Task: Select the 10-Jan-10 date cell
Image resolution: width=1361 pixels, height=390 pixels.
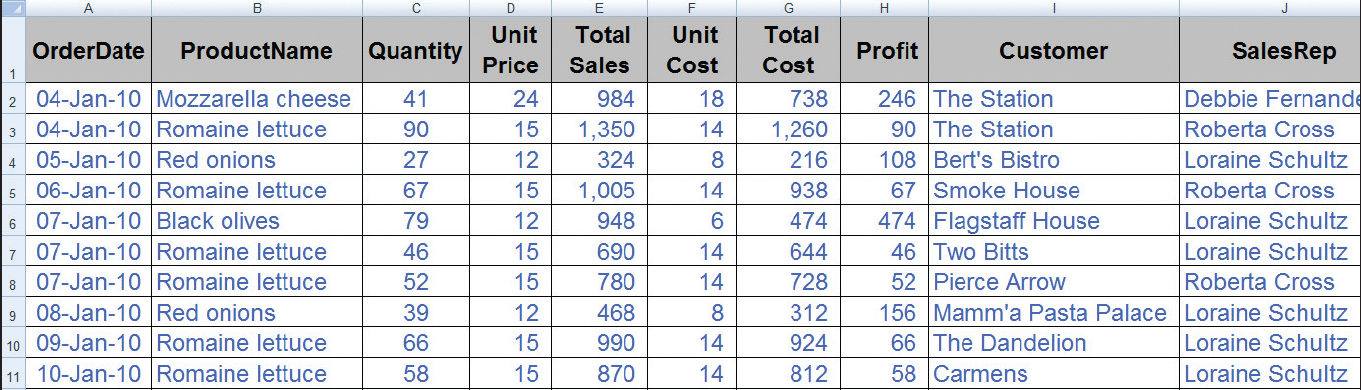Action: pos(89,375)
